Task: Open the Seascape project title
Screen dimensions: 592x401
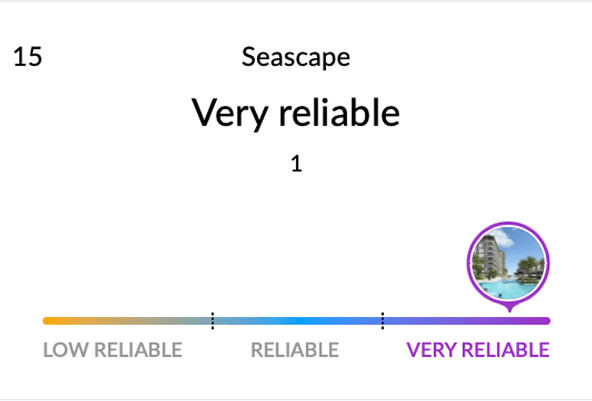Action: click(296, 57)
